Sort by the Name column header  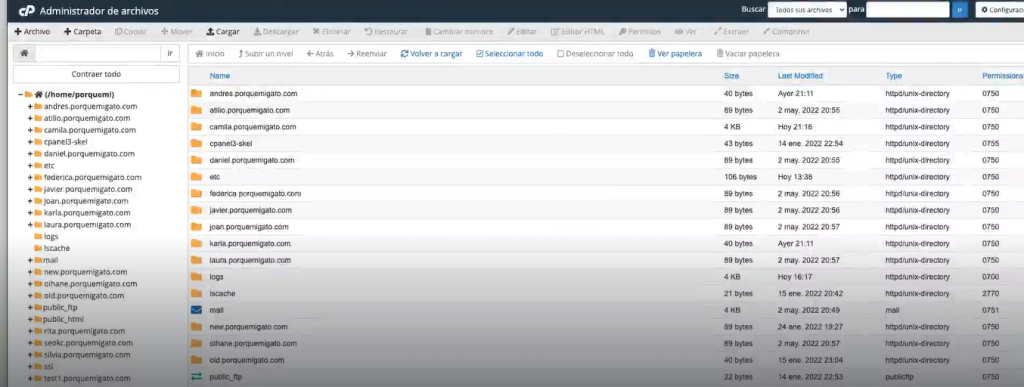(x=219, y=76)
